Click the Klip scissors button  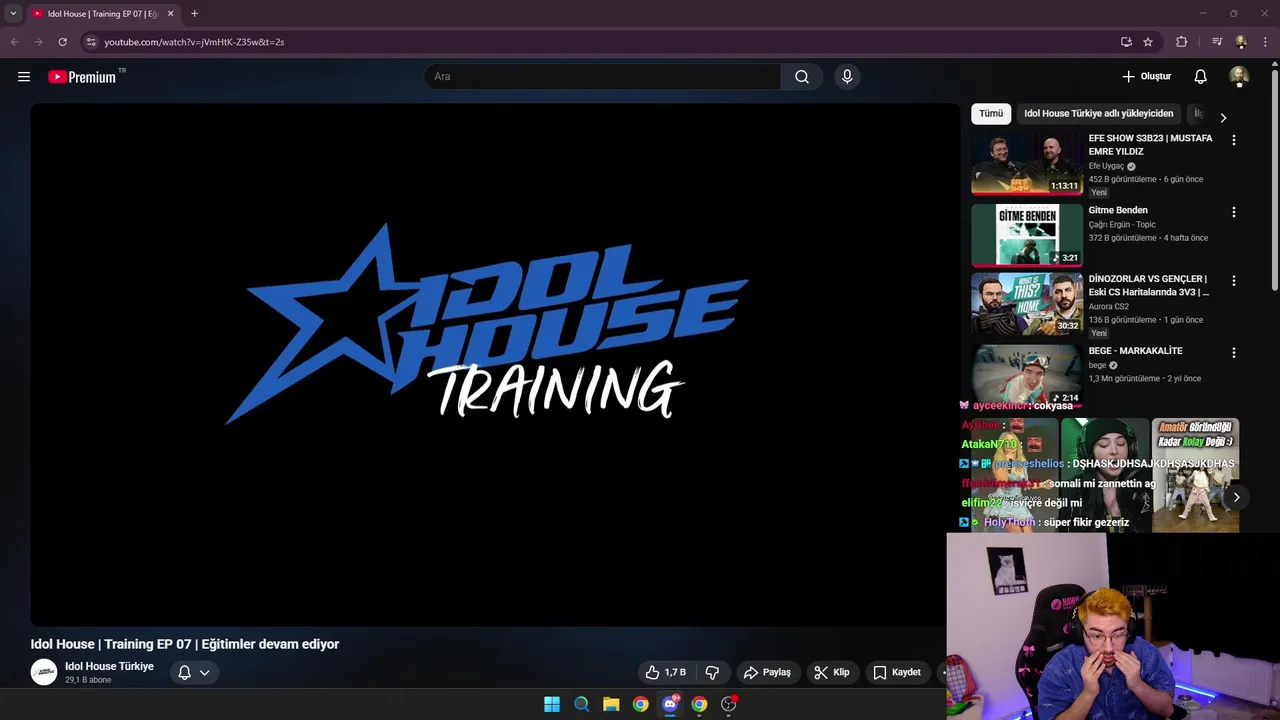[831, 672]
